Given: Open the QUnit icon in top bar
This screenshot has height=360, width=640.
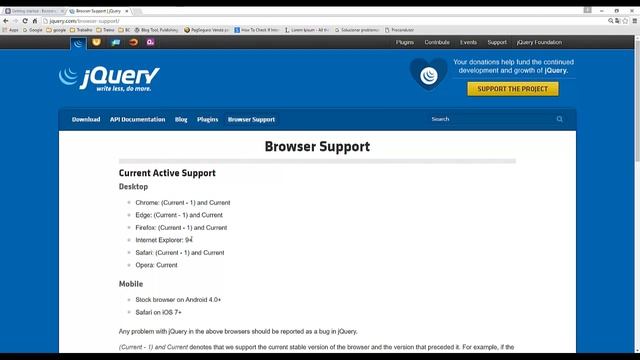Looking at the screenshot, I should click(150, 42).
